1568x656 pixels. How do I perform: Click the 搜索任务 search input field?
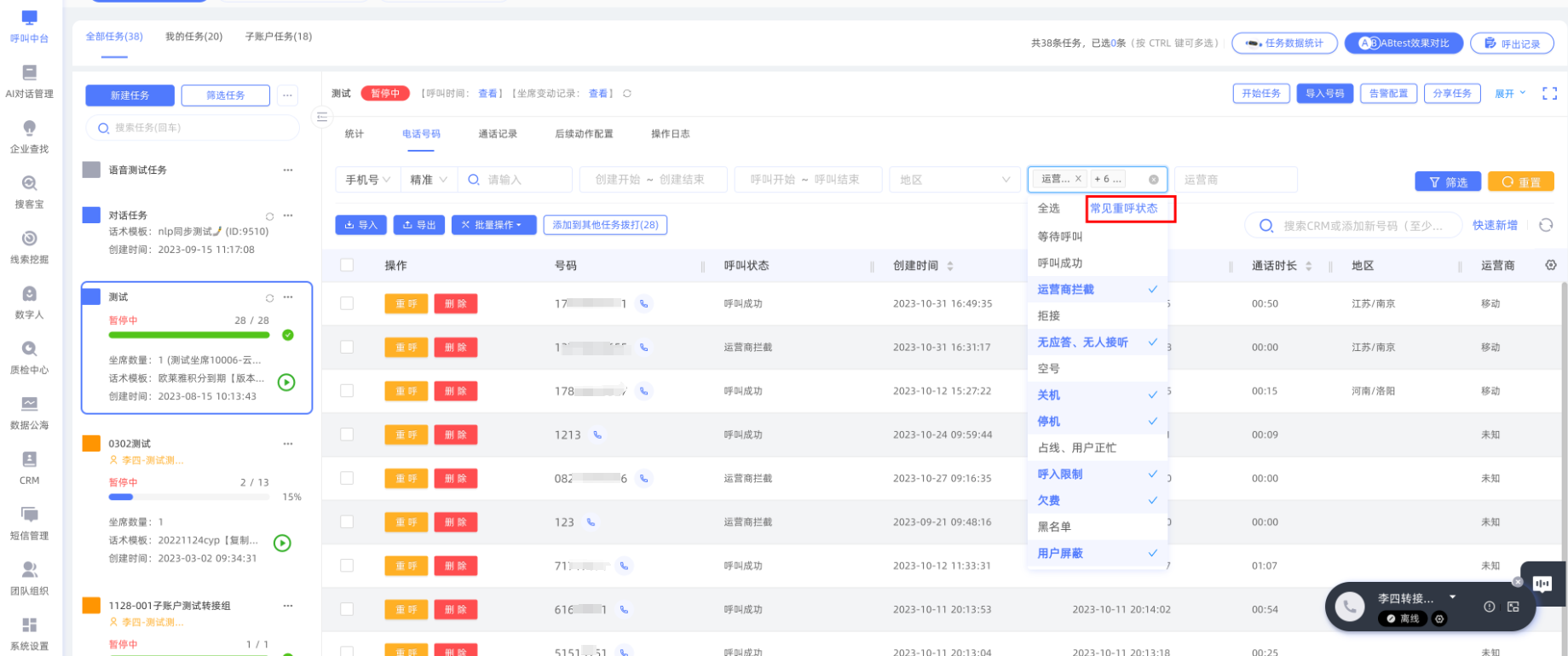tap(196, 128)
